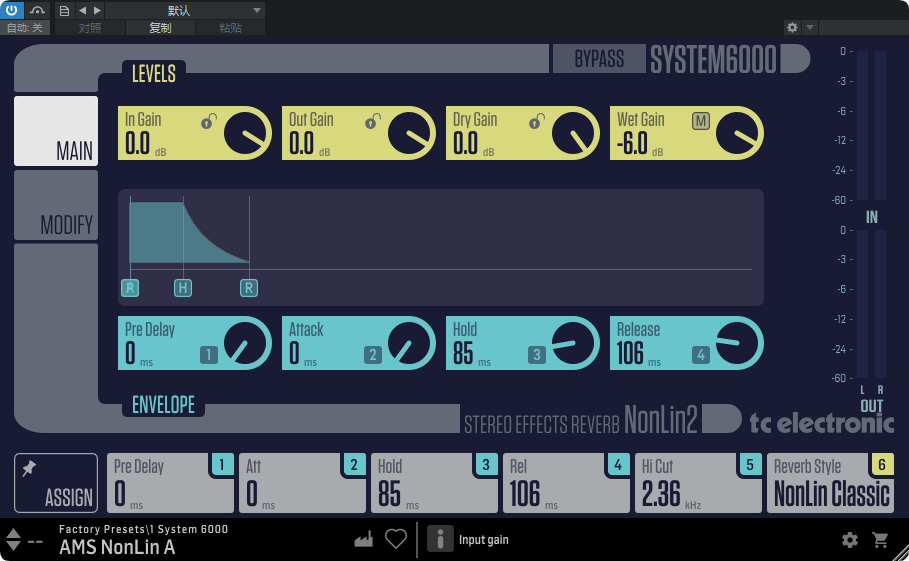Go to next preset arrow
Viewport: 909px width, 561px height.
[x=97, y=10]
